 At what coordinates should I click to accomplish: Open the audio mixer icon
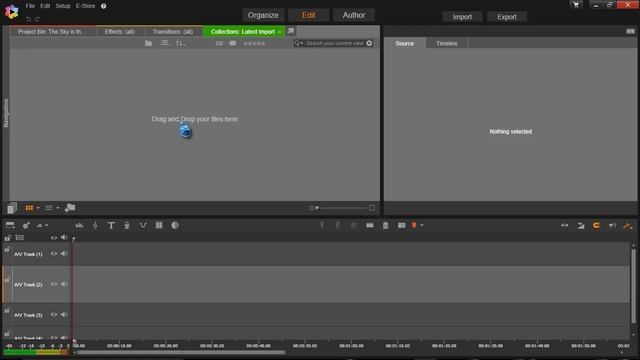click(80, 225)
